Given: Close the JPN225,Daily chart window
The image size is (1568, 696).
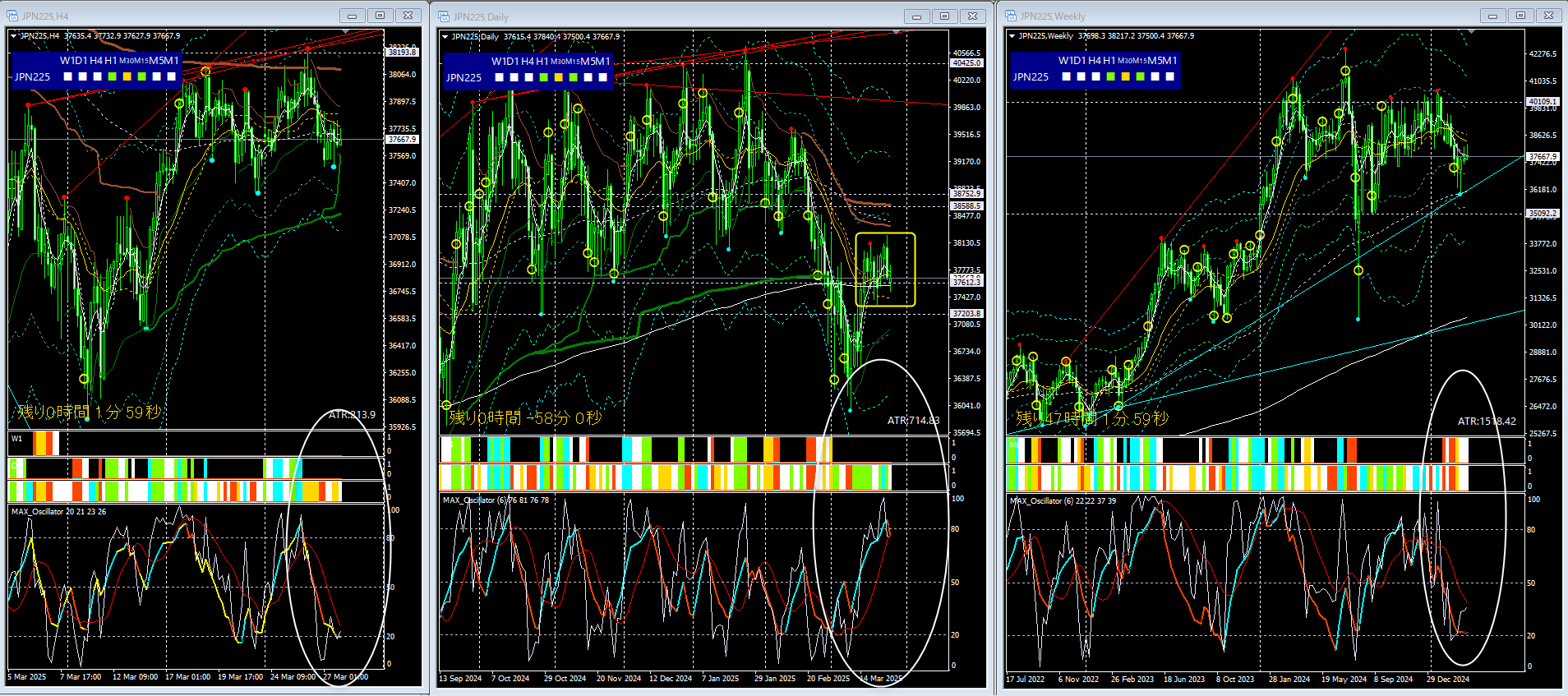Looking at the screenshot, I should click(972, 16).
